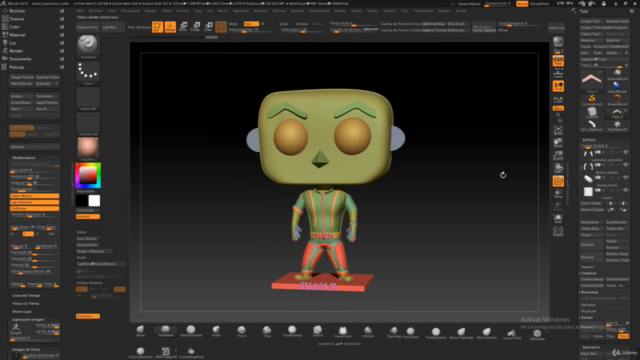Toggle the OnMouse option
Image resolution: width=640 pixels, height=360 pixels.
(x=34, y=209)
